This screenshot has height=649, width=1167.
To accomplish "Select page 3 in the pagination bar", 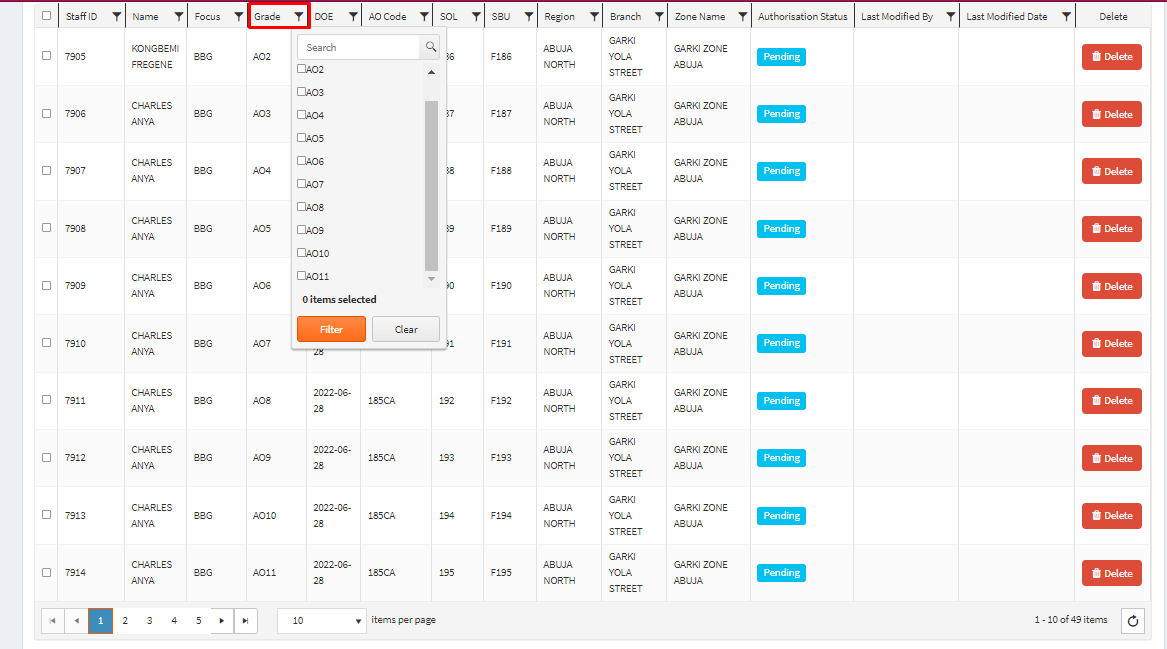I will [x=149, y=620].
